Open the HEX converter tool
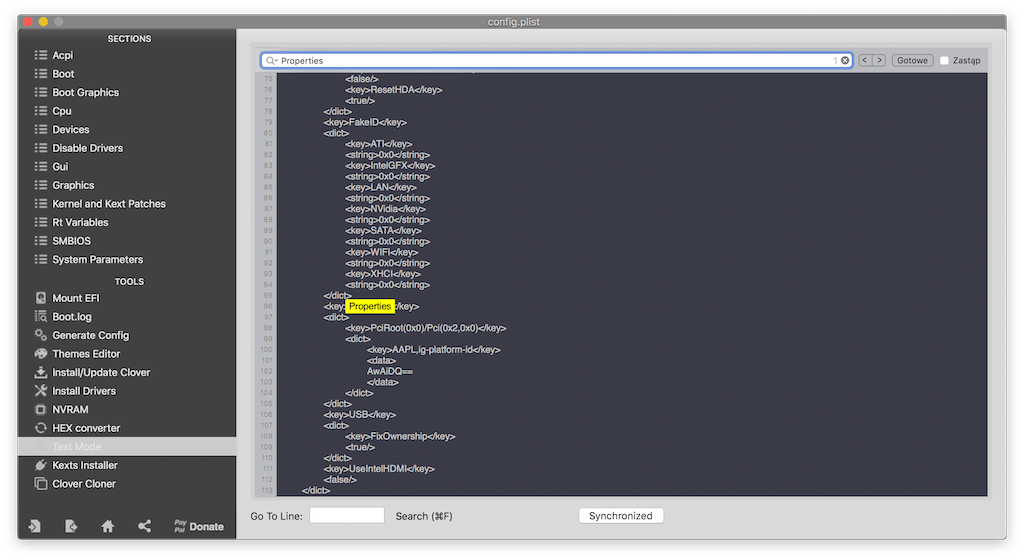This screenshot has height=560, width=1024. (x=86, y=428)
